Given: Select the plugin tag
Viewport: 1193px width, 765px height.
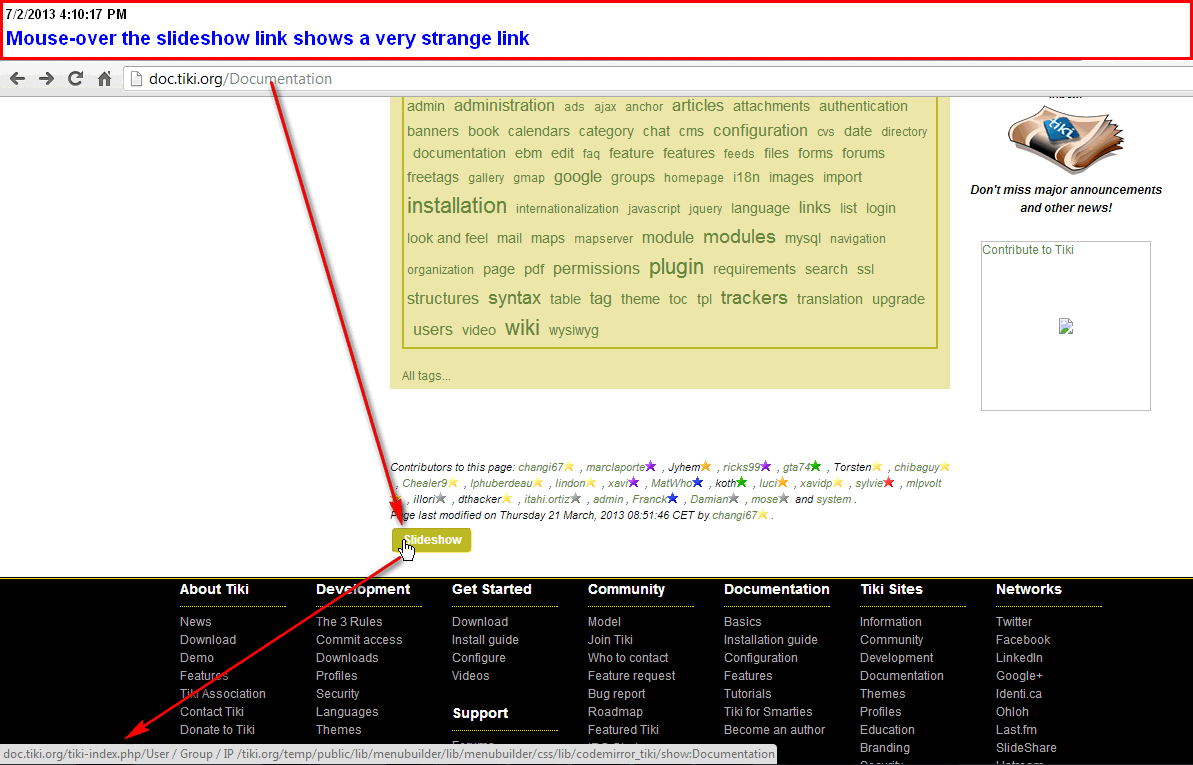Looking at the screenshot, I should click(x=676, y=267).
